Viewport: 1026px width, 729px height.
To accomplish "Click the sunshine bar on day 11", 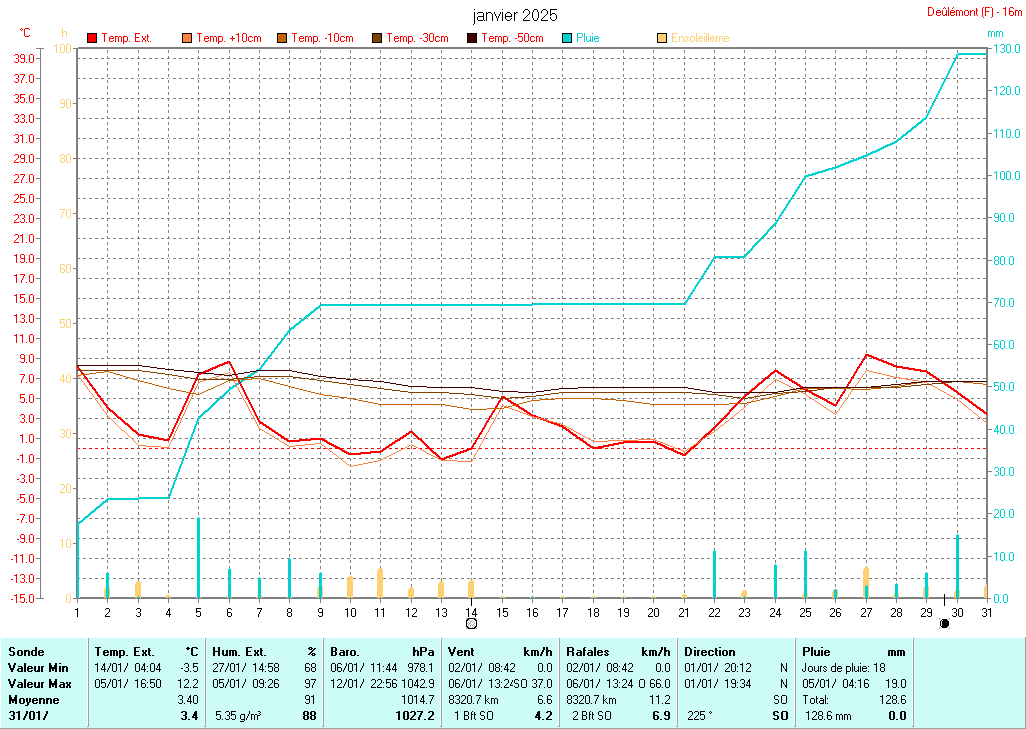I will (380, 583).
